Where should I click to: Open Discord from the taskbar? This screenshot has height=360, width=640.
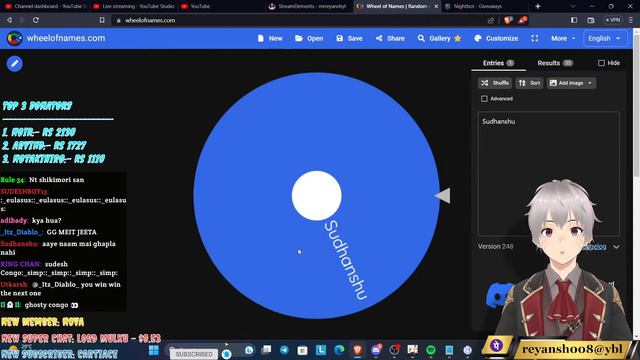(x=376, y=350)
